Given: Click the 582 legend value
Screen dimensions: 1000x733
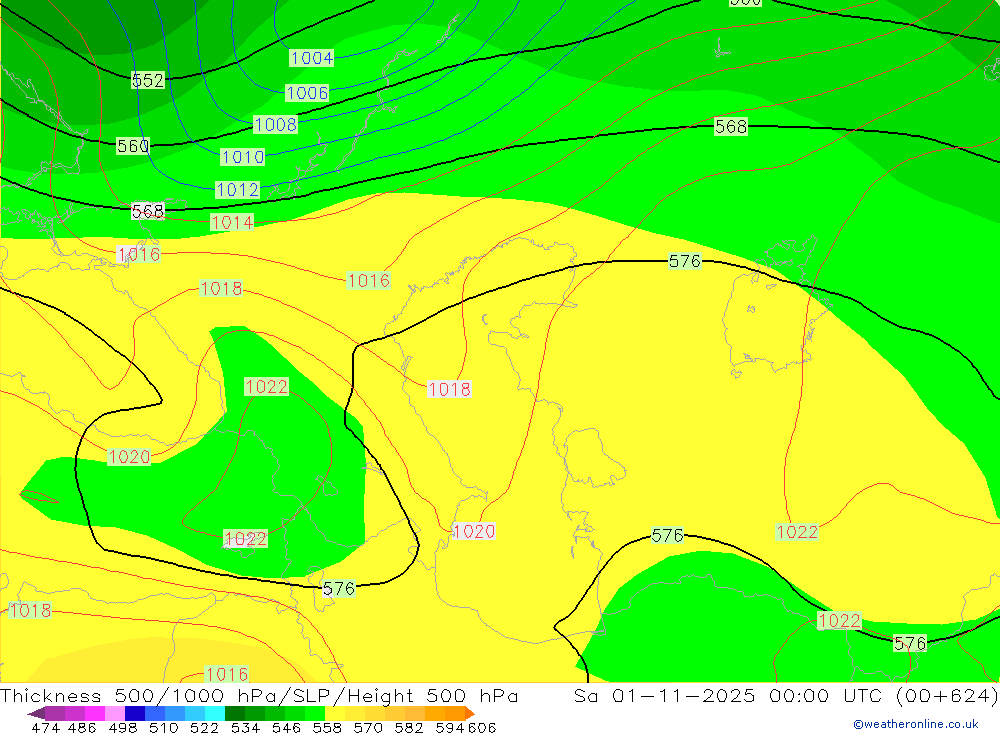Looking at the screenshot, I should 409,727.
